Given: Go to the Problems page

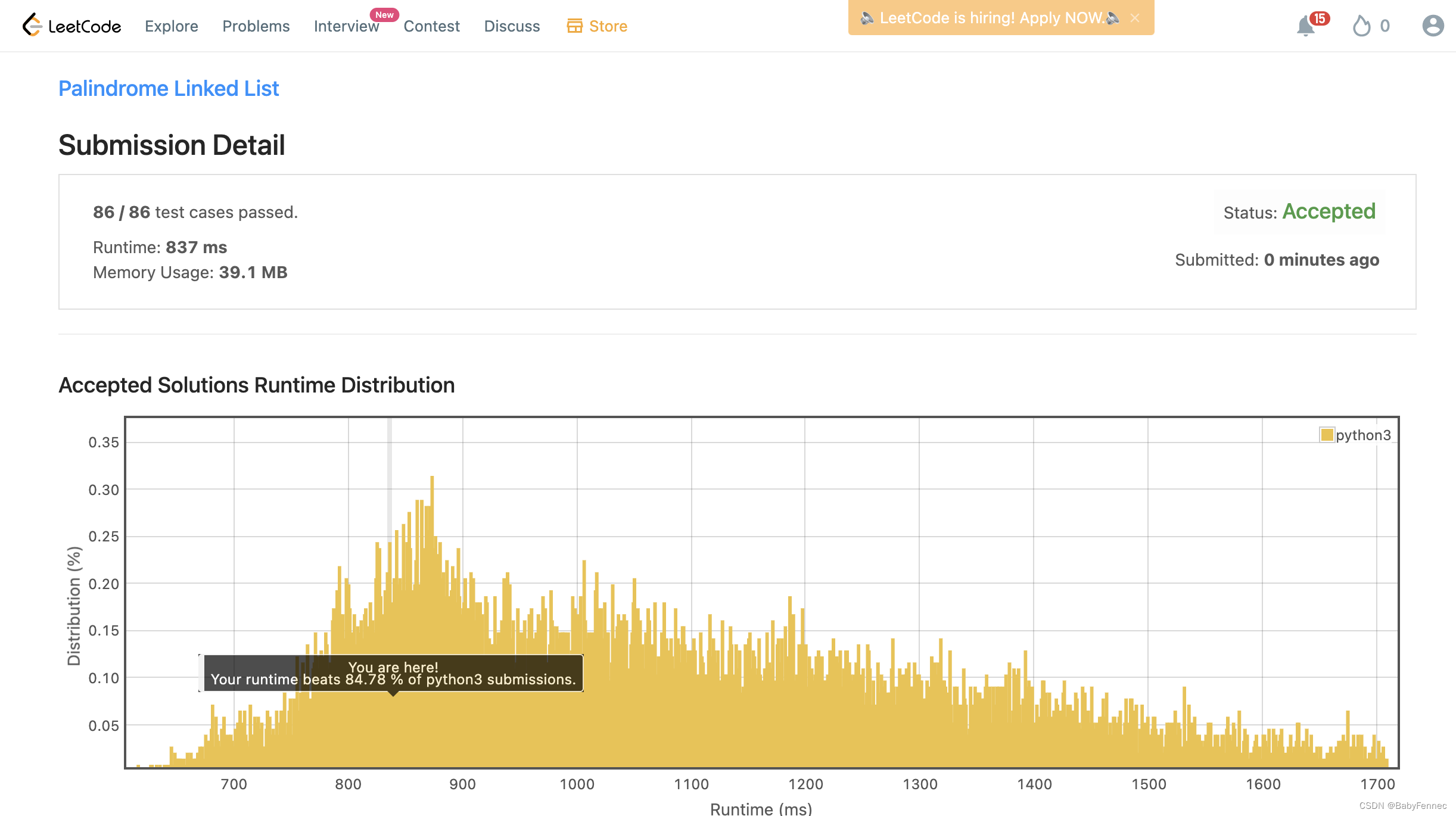Looking at the screenshot, I should pyautogui.click(x=256, y=26).
